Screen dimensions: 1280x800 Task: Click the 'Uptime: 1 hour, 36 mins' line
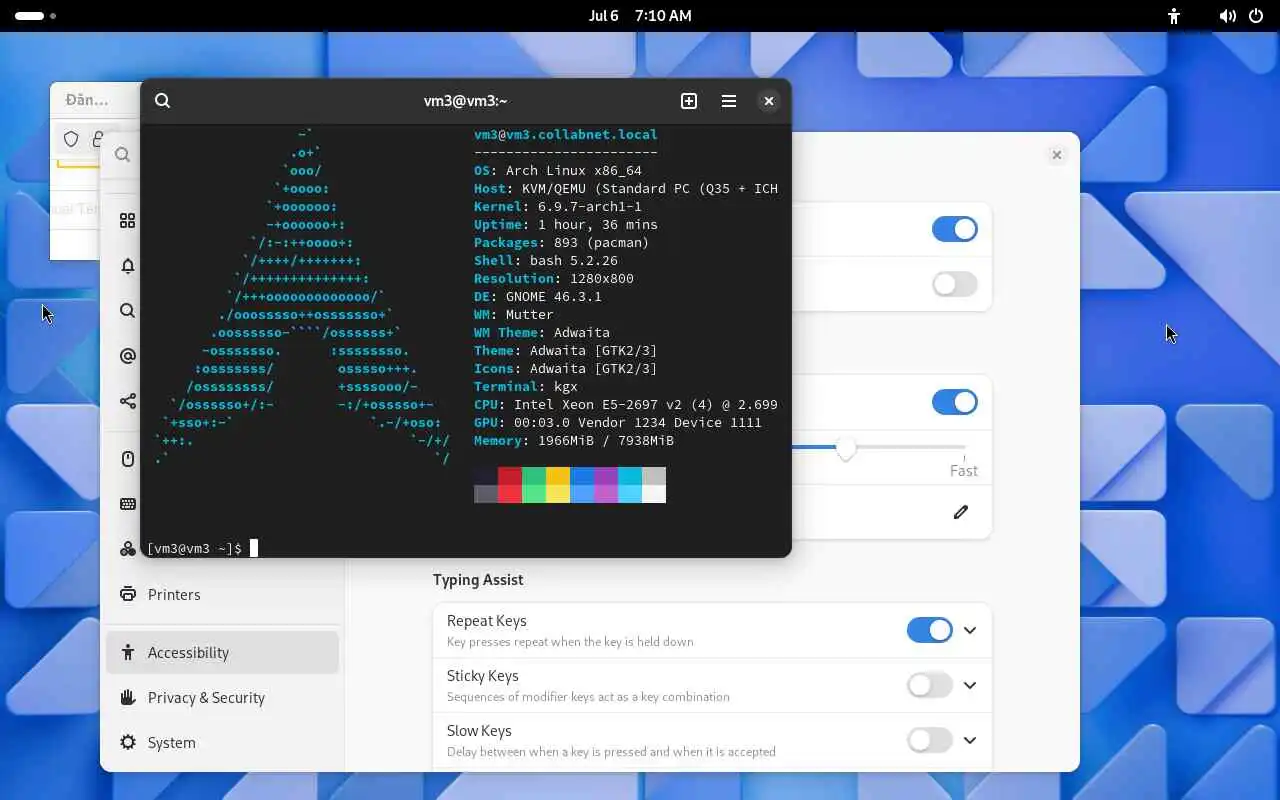point(566,224)
